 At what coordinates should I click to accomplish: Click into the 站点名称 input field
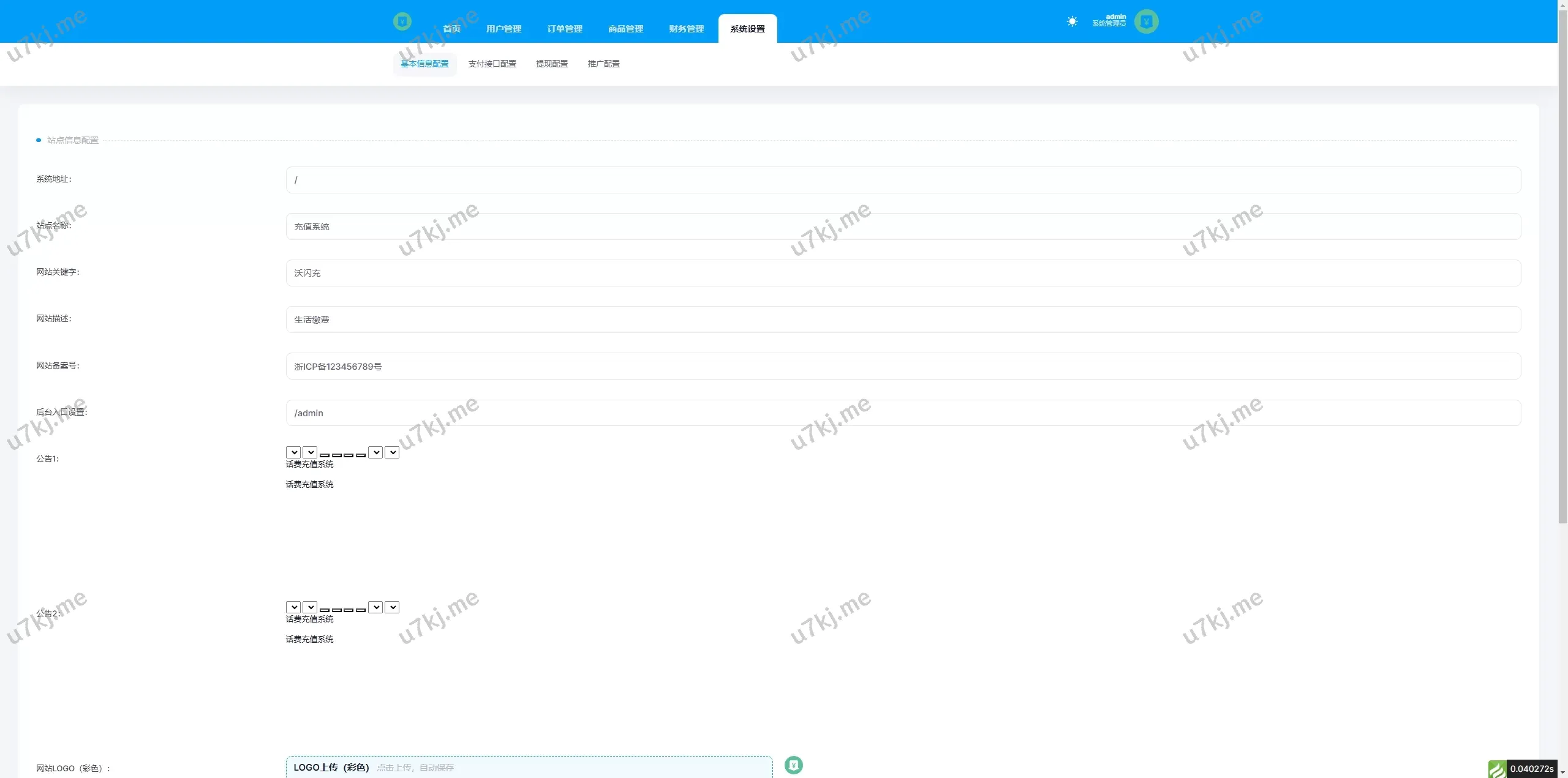(x=903, y=226)
